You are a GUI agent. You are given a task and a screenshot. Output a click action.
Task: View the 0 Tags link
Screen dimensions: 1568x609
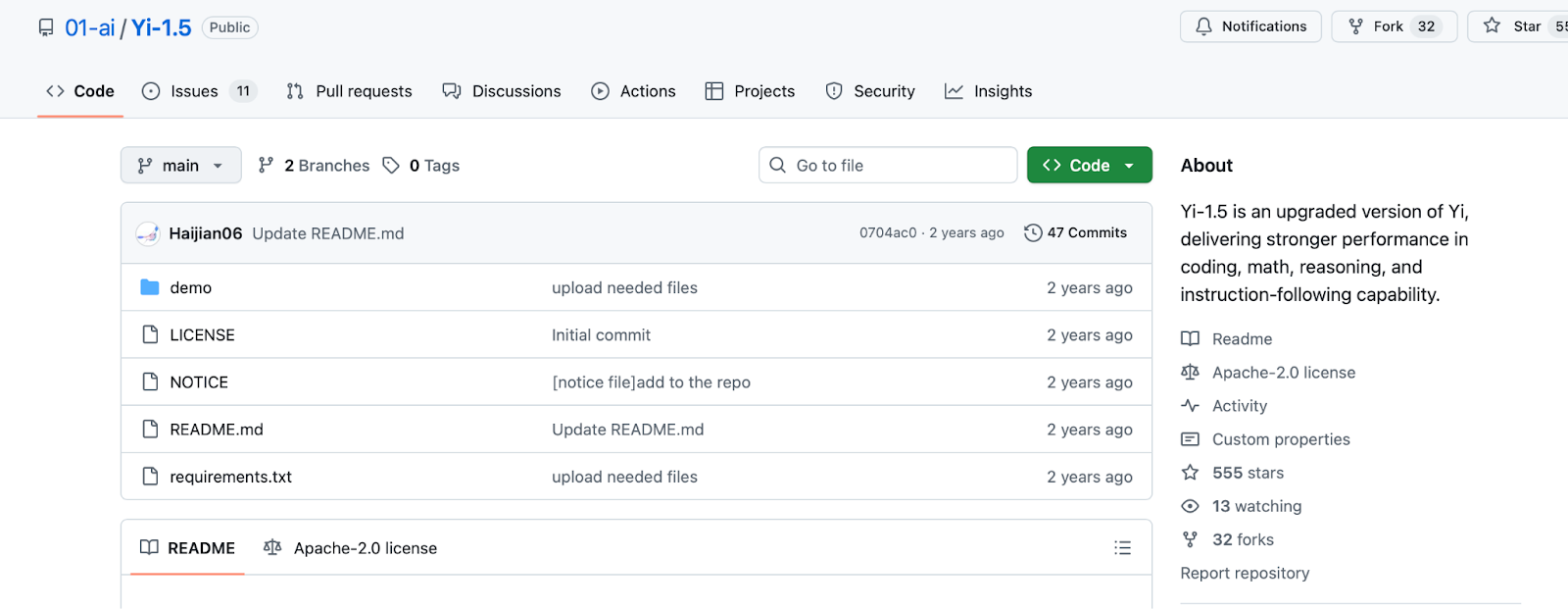(421, 166)
